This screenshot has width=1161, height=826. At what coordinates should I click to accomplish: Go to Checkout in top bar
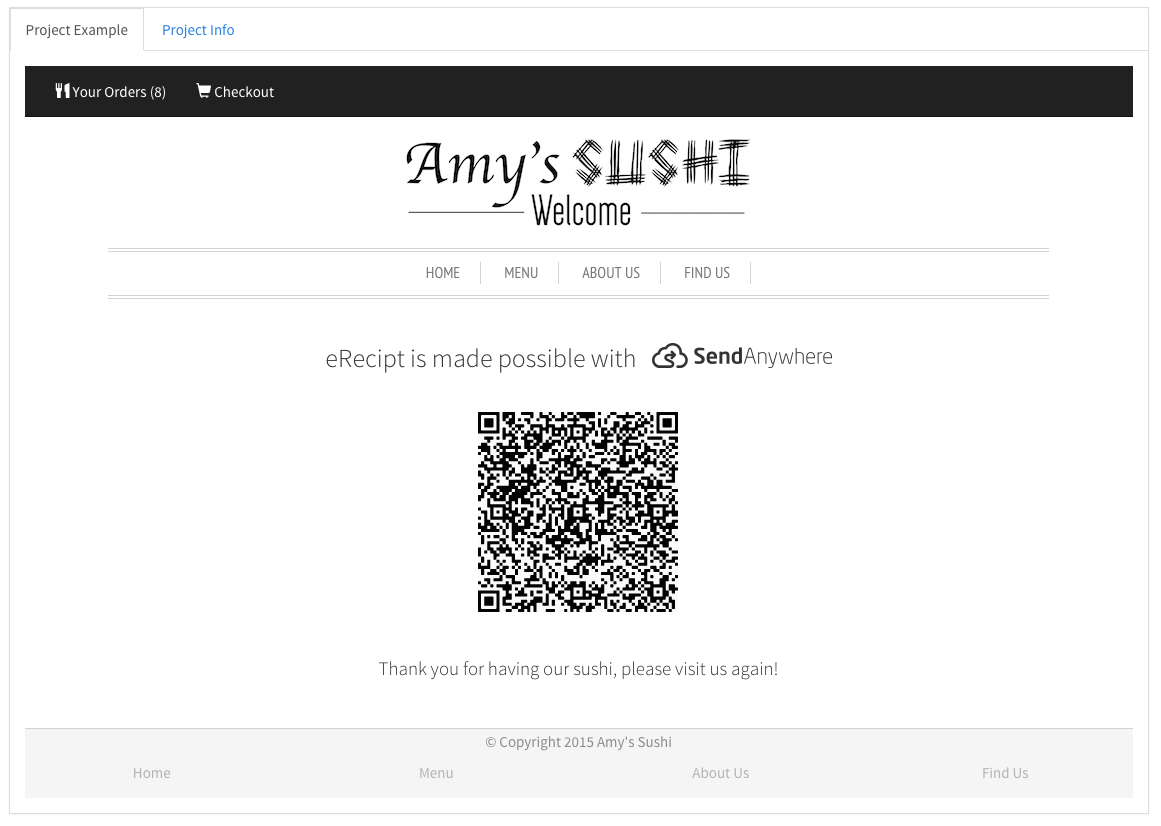[235, 92]
